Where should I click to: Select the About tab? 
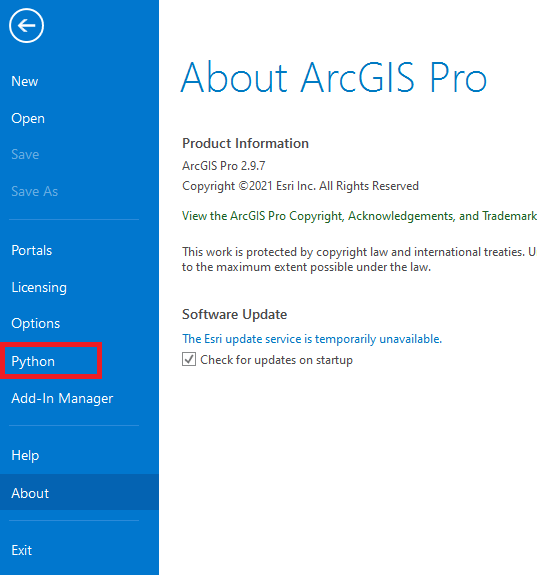[79, 492]
